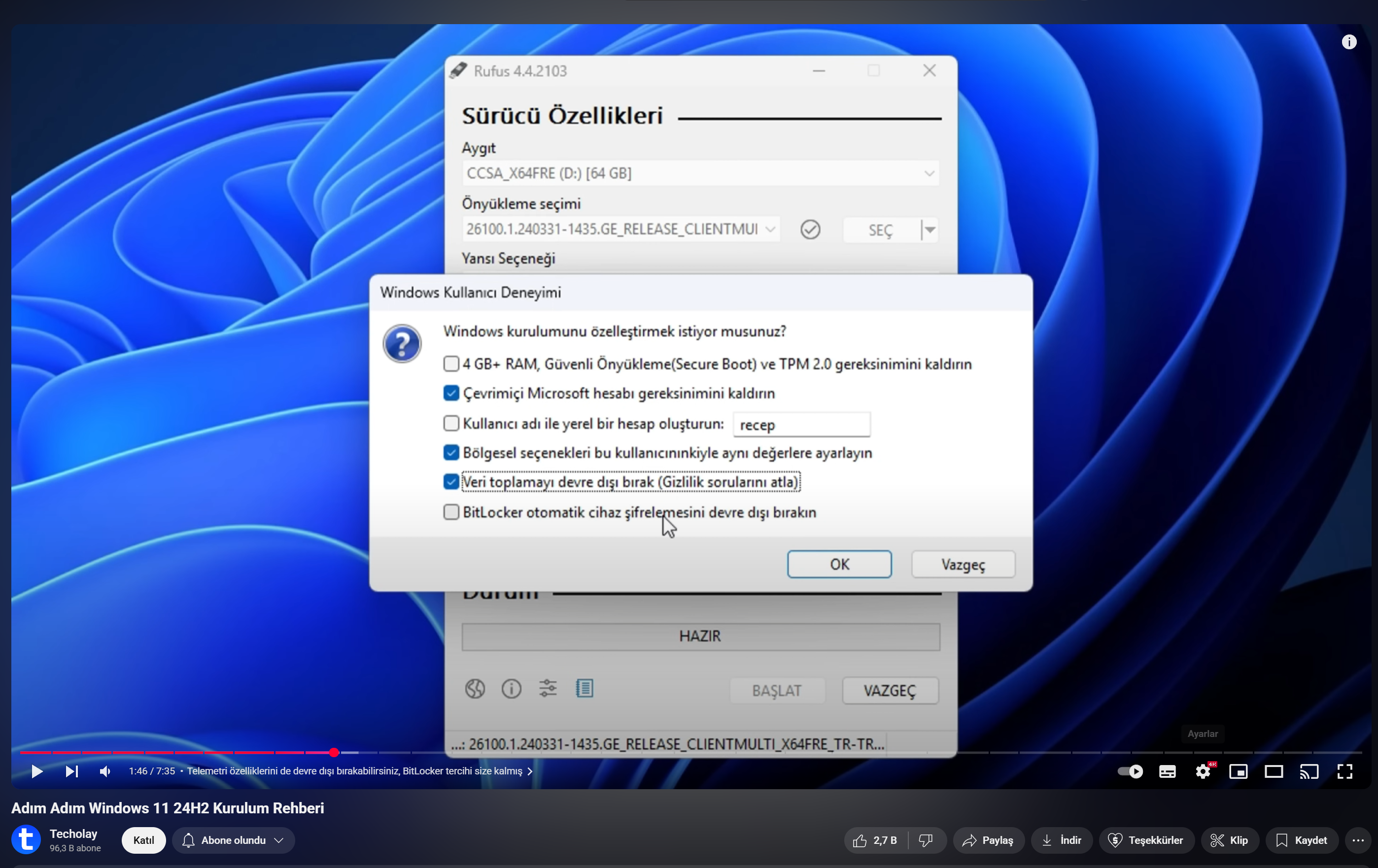The height and width of the screenshot is (868, 1378).
Task: Check the TPM 2.0 requirement removal box
Action: (x=451, y=364)
